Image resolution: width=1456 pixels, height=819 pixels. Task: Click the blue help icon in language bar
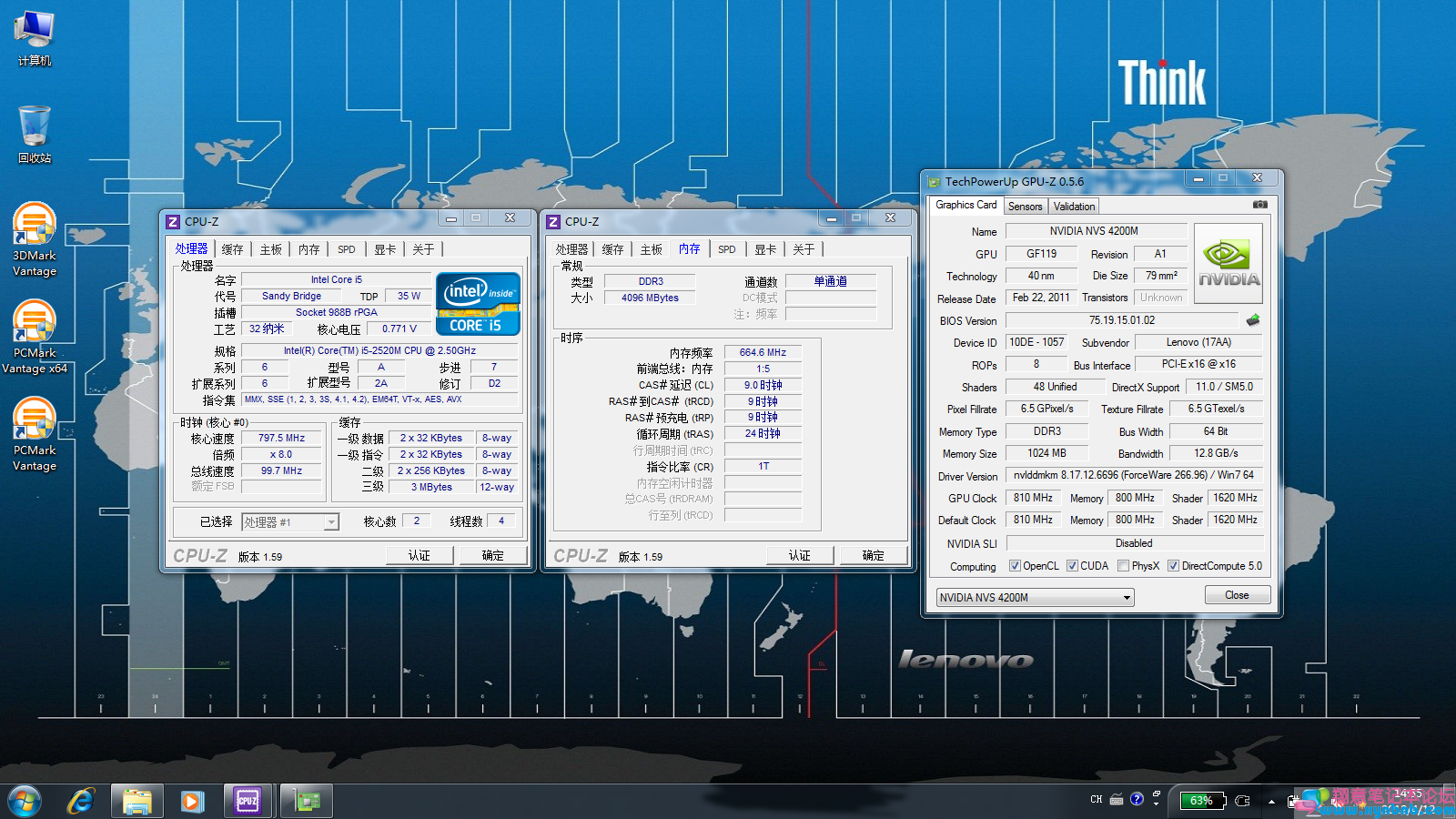[x=1137, y=799]
